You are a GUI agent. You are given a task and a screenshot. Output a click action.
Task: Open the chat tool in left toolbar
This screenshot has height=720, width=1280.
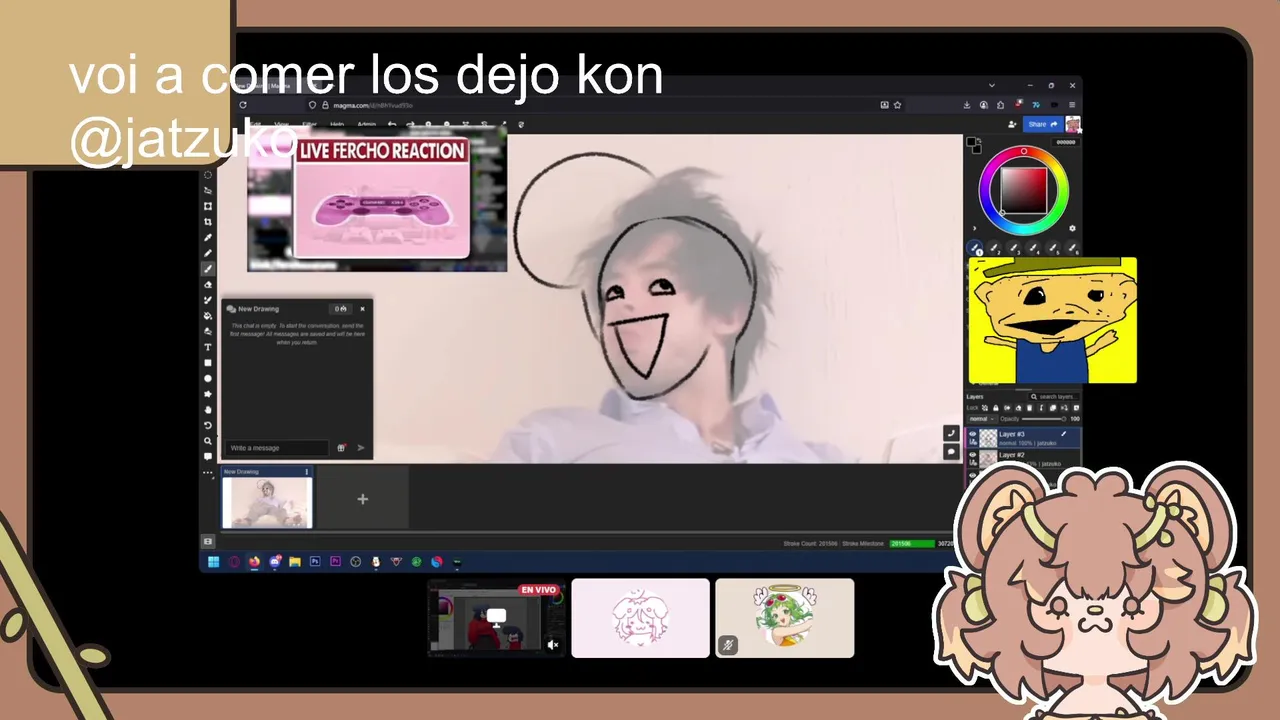pos(208,456)
